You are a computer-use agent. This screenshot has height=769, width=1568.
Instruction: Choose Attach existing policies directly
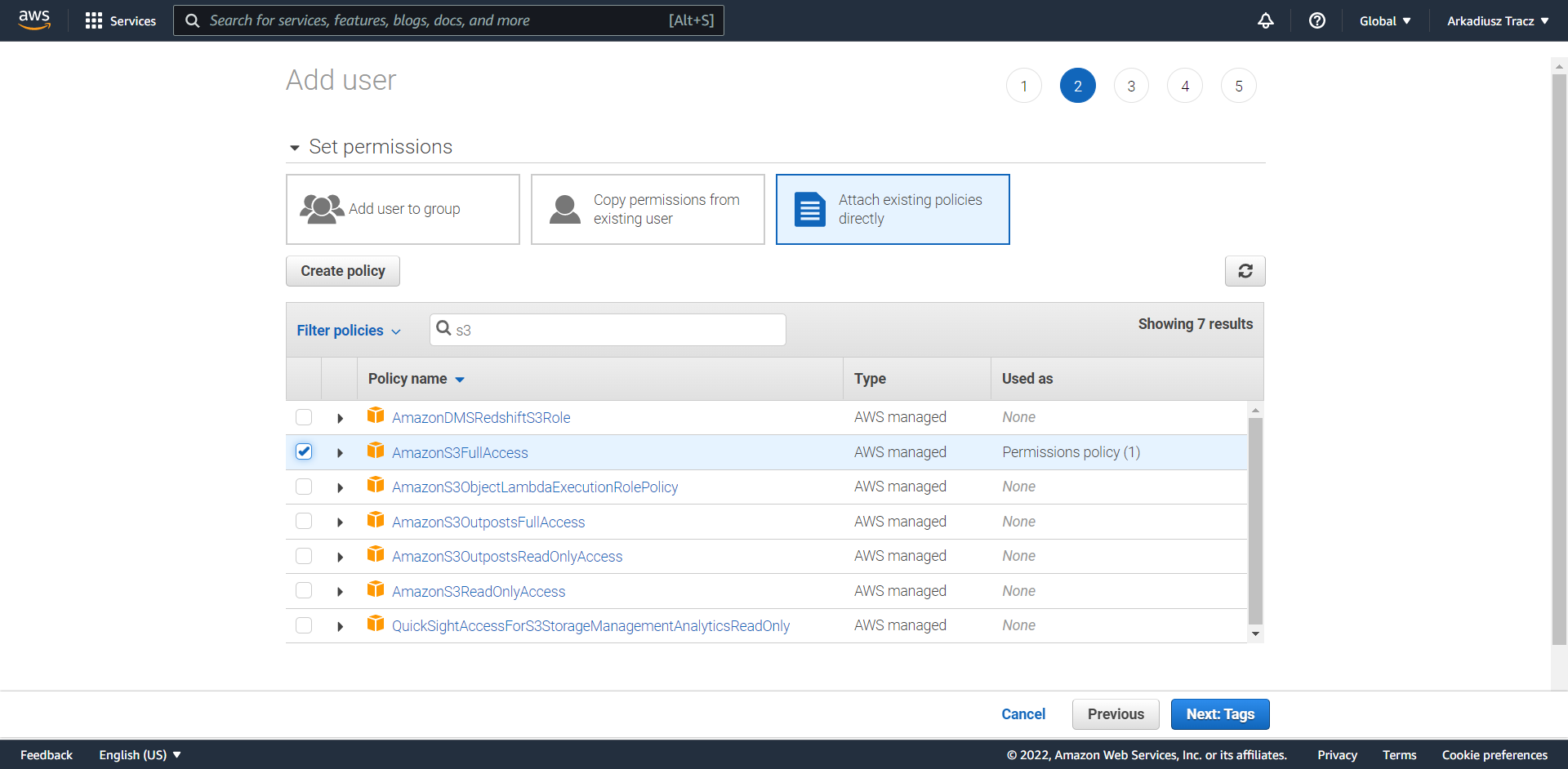(893, 209)
